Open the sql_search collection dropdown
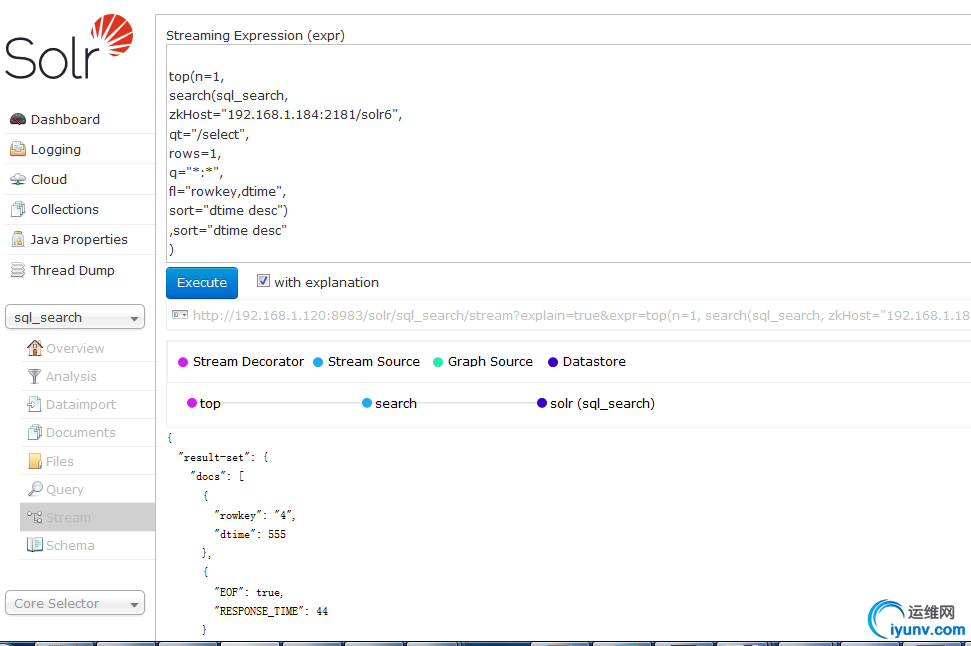The height and width of the screenshot is (646, 971). click(75, 317)
